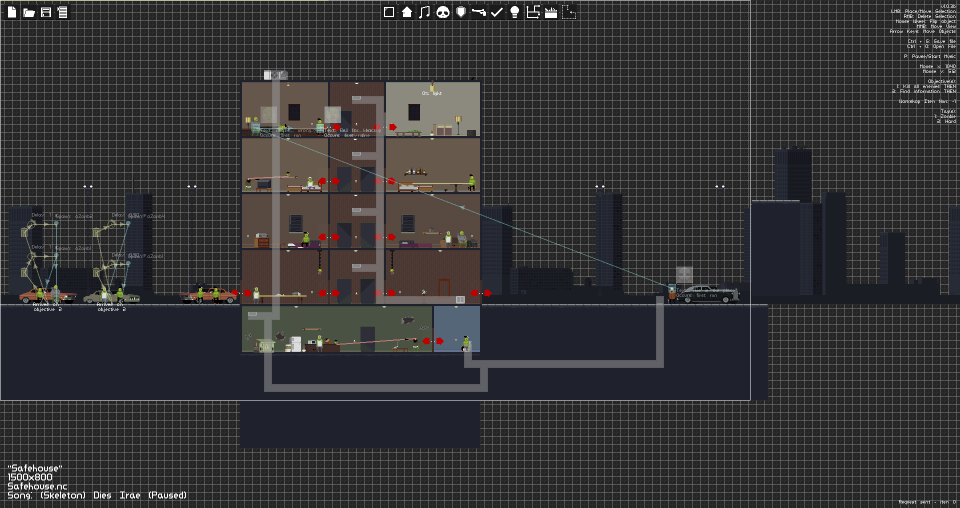Screen dimensions: 960x508
Task: Select the lightbulb lighting tool
Action: click(515, 12)
